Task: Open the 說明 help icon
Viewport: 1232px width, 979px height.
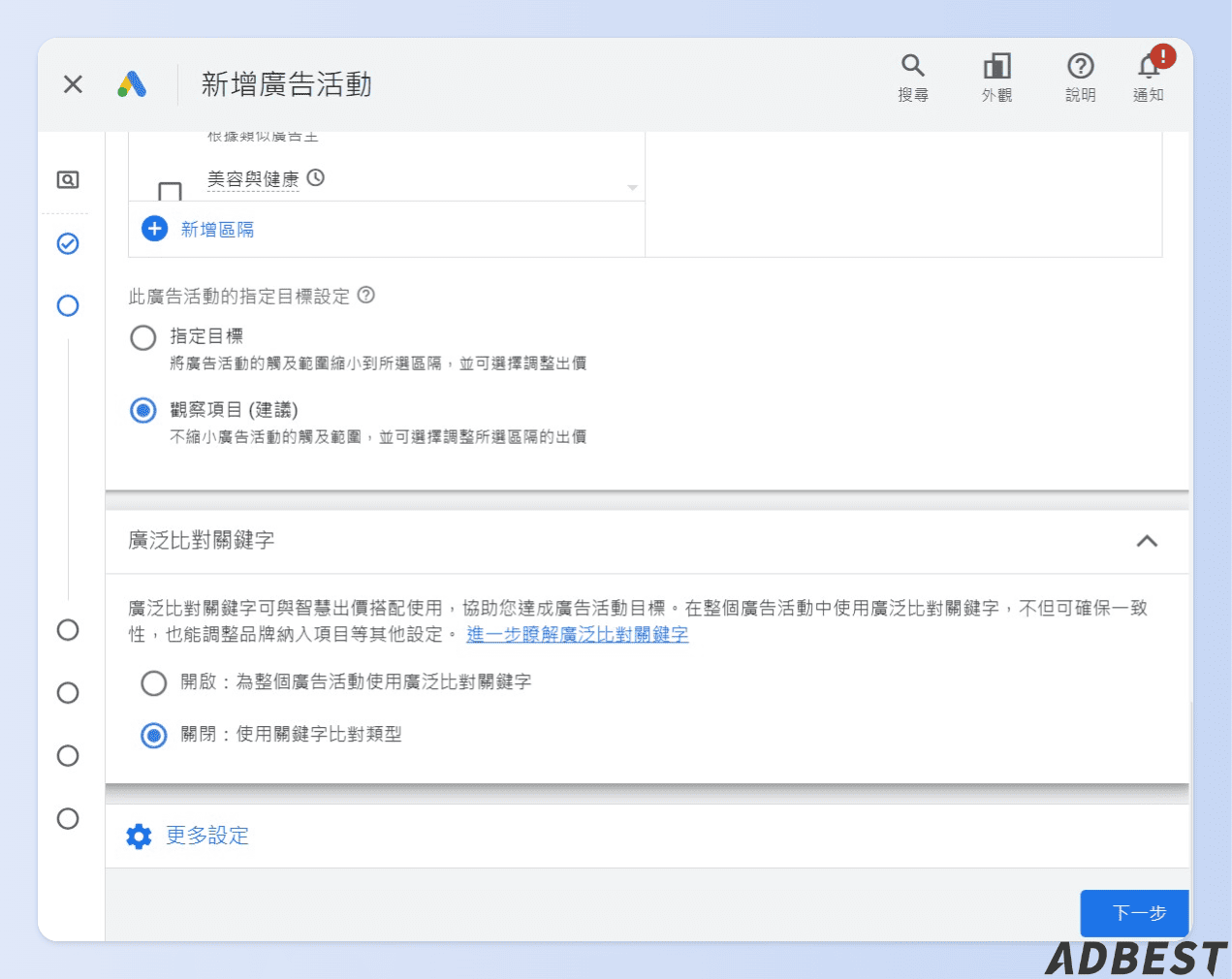Action: point(1080,64)
